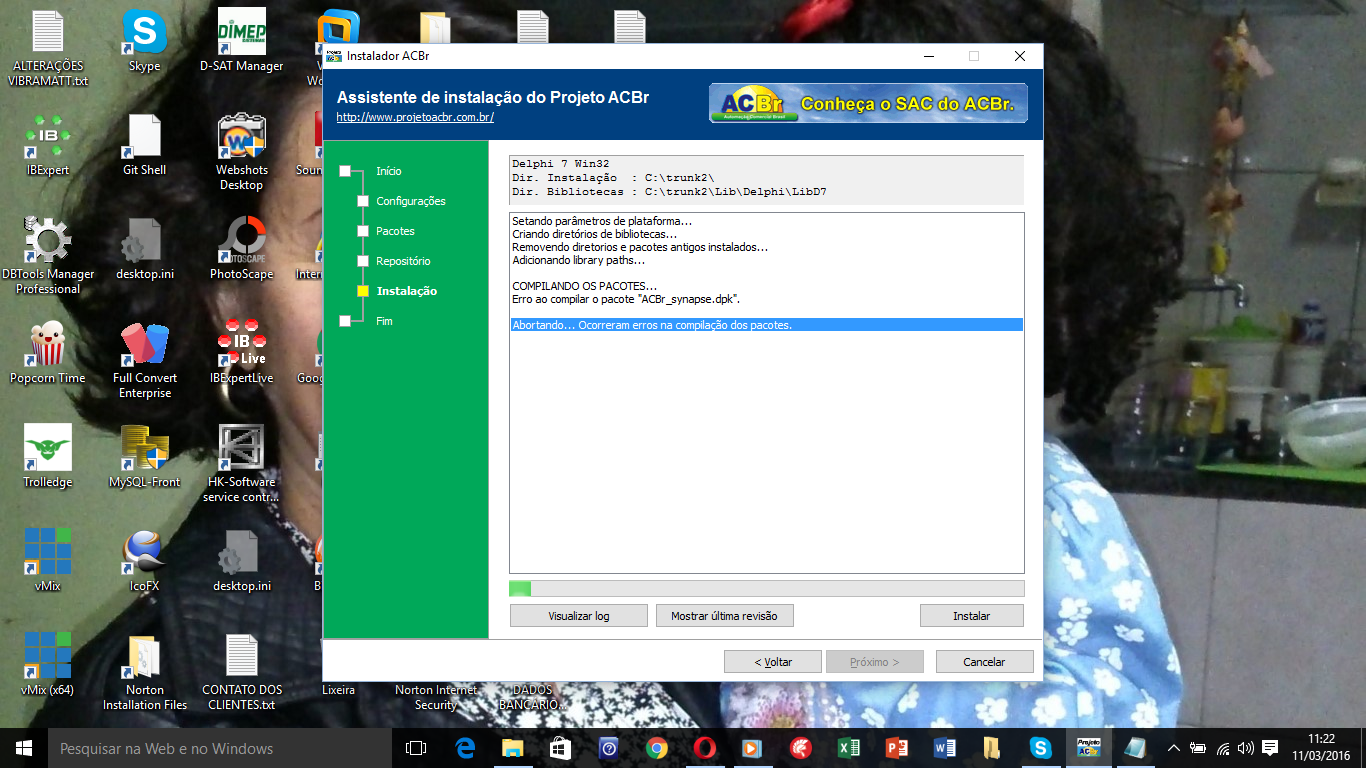Viewport: 1366px width, 768px height.
Task: Select the Fim wizard step
Action: [384, 321]
